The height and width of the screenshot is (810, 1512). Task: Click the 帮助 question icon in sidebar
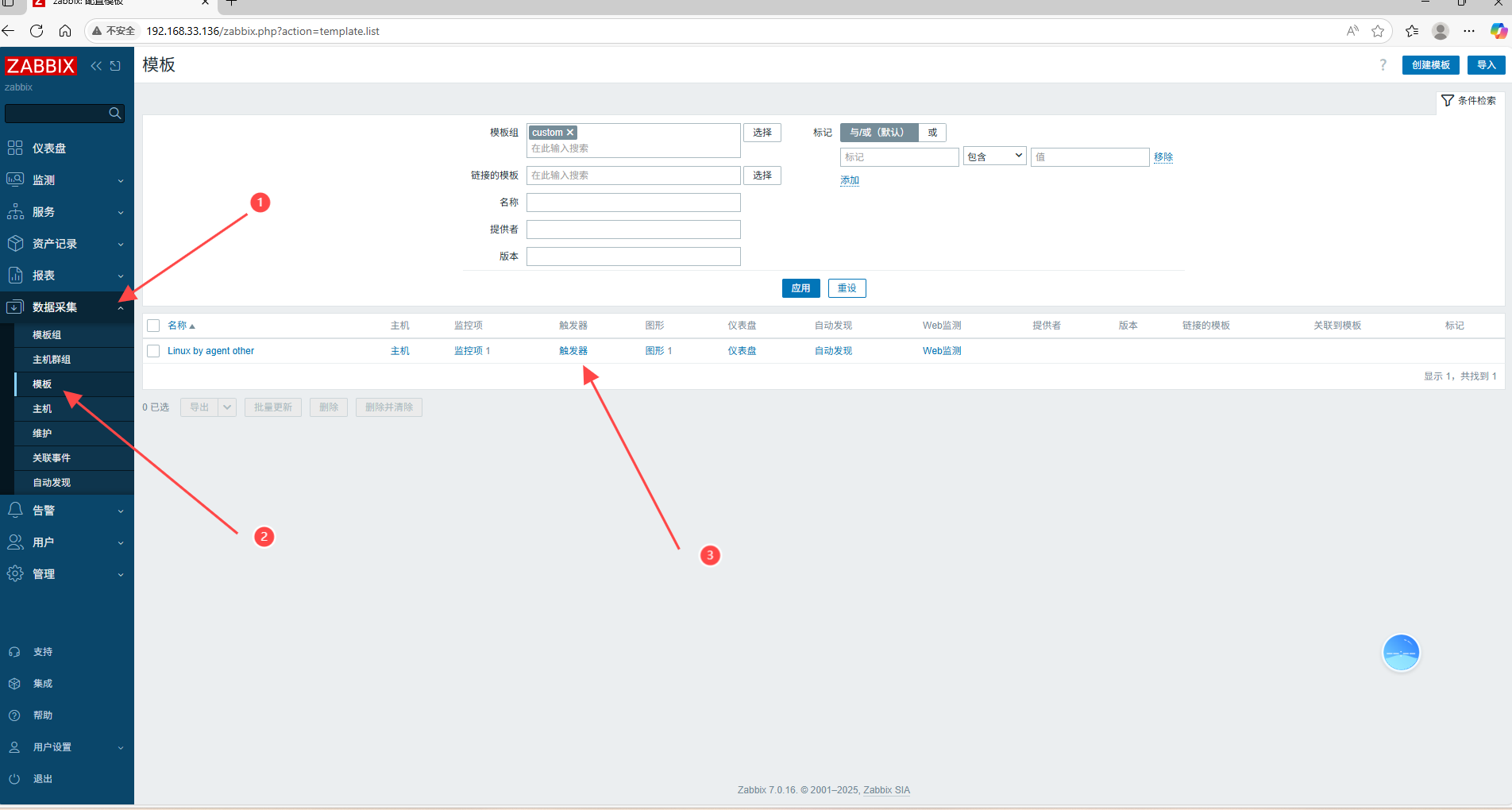pyautogui.click(x=14, y=715)
